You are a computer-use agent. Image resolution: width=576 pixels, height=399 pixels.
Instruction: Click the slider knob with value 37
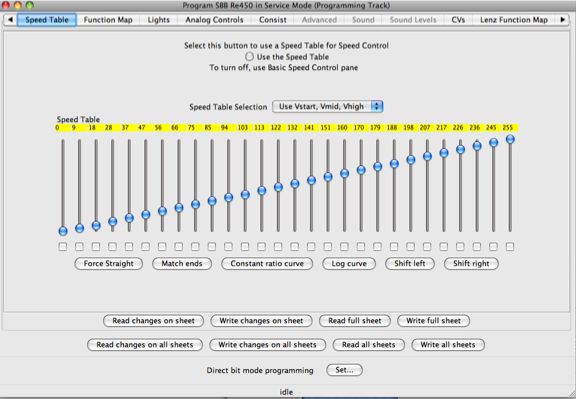129,218
